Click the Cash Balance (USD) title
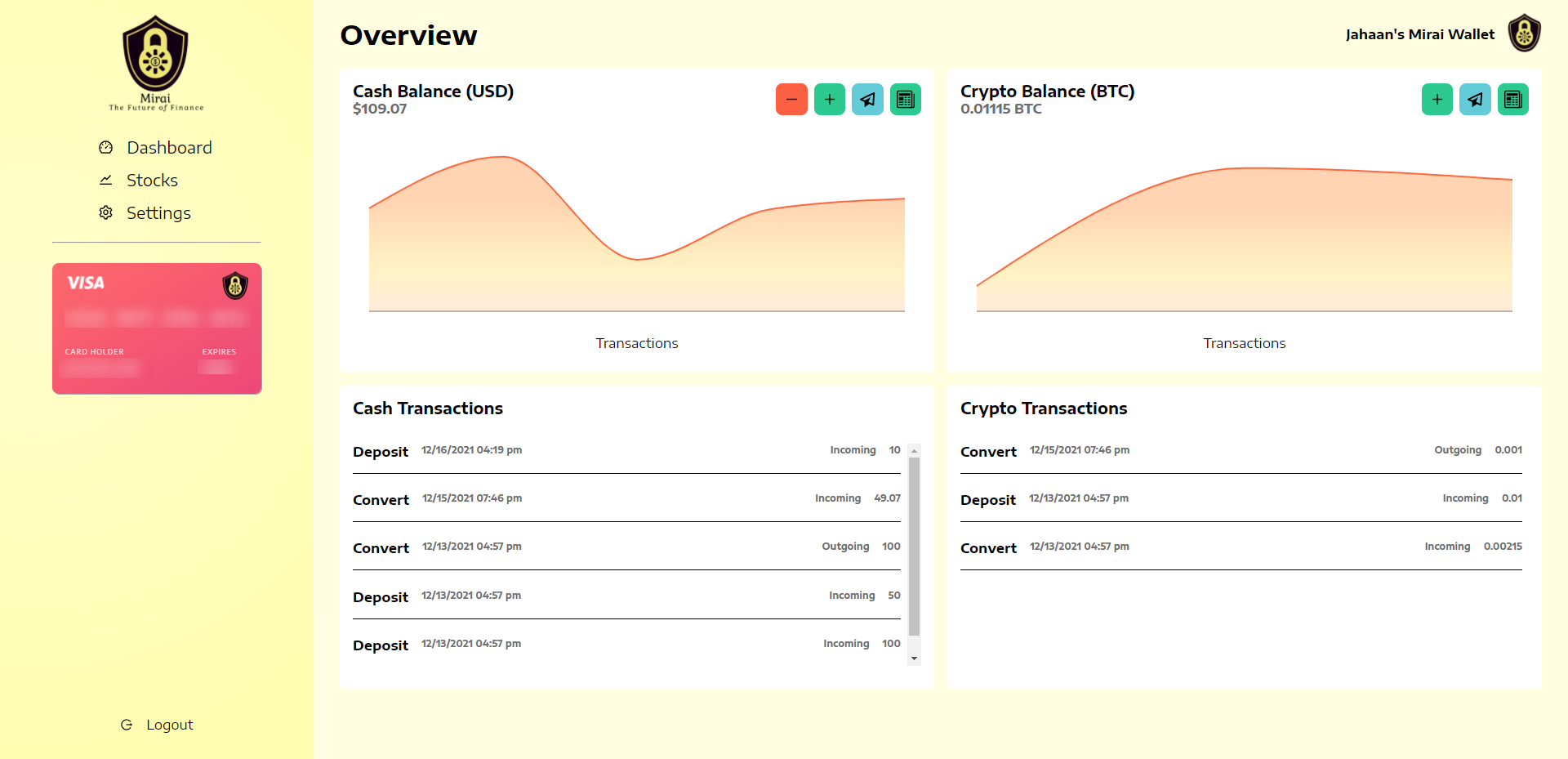This screenshot has height=759, width=1568. coord(433,92)
